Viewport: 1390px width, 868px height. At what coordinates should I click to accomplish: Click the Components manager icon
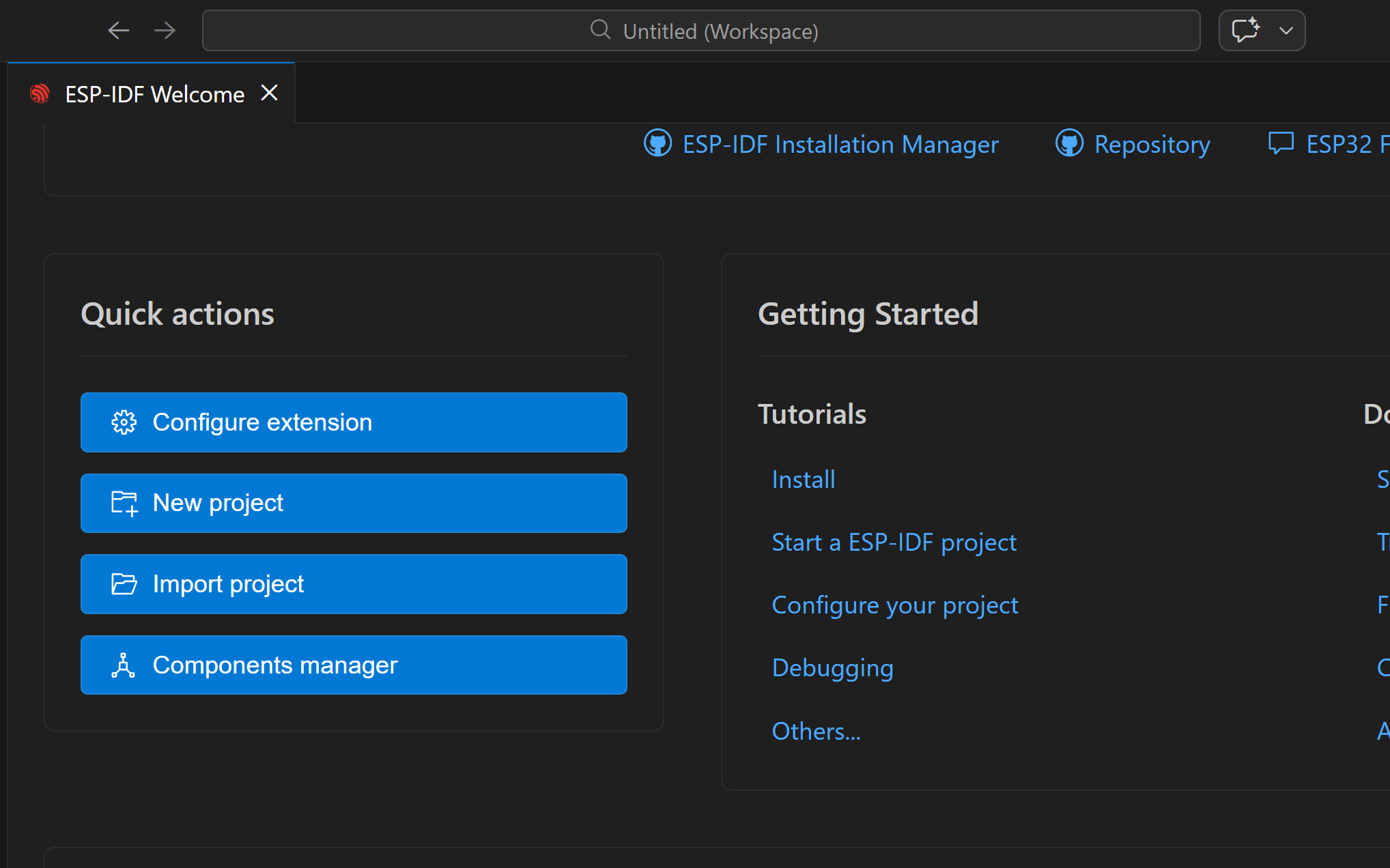tap(124, 665)
